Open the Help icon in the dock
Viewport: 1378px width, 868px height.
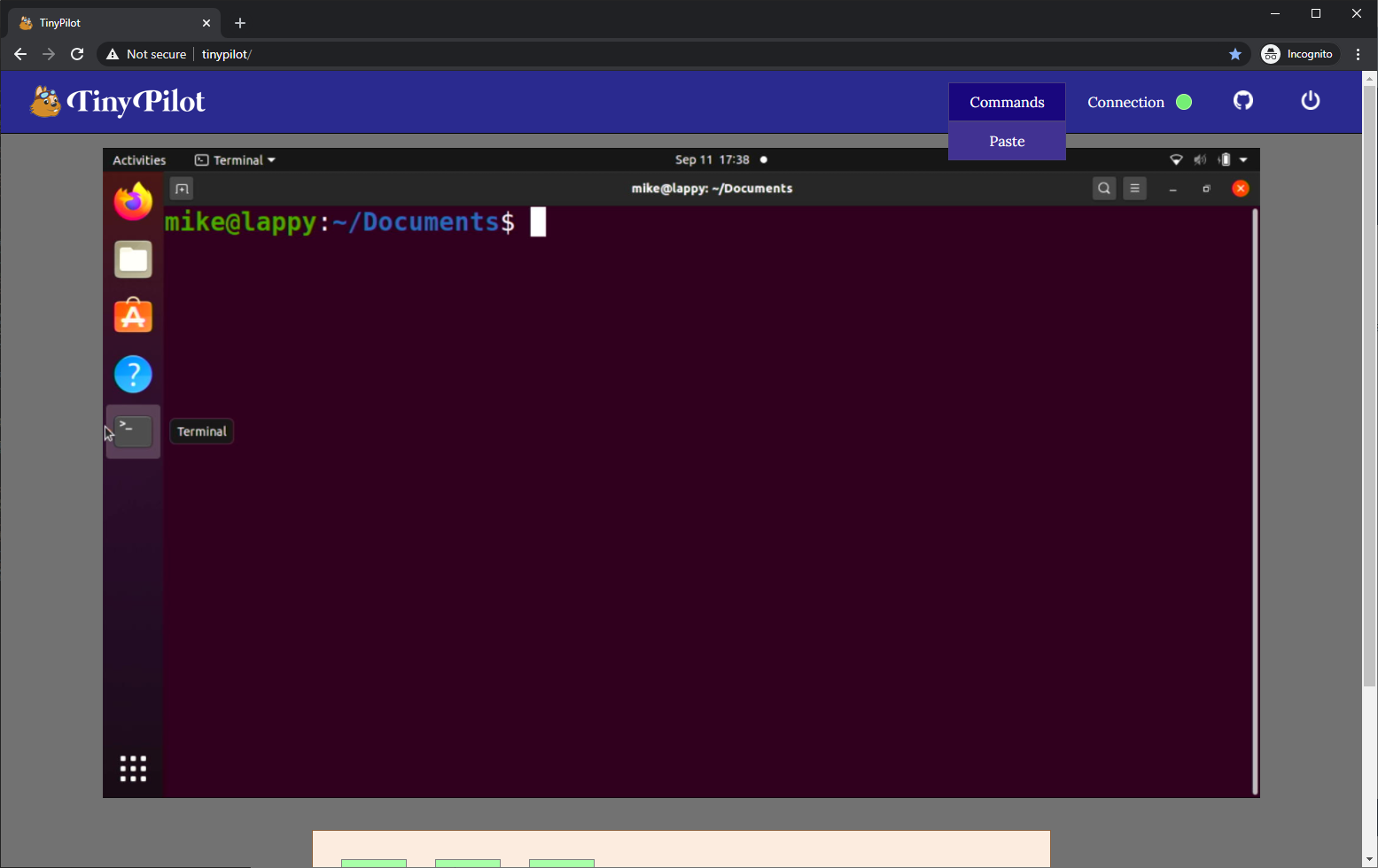[133, 375]
